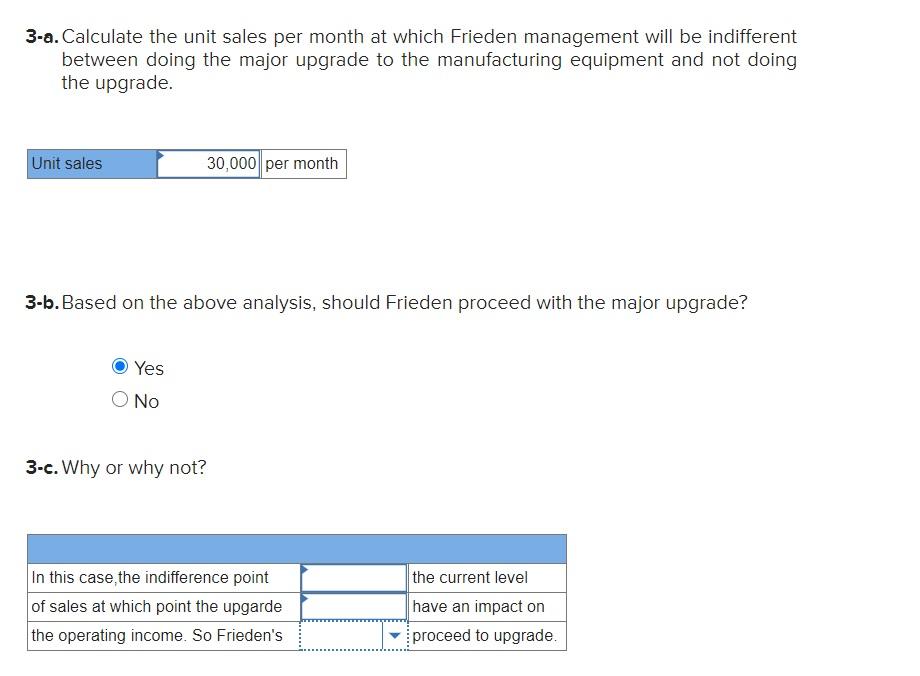Click the 3-b question heading text
Viewport: 920px width, 676px height.
(x=385, y=302)
